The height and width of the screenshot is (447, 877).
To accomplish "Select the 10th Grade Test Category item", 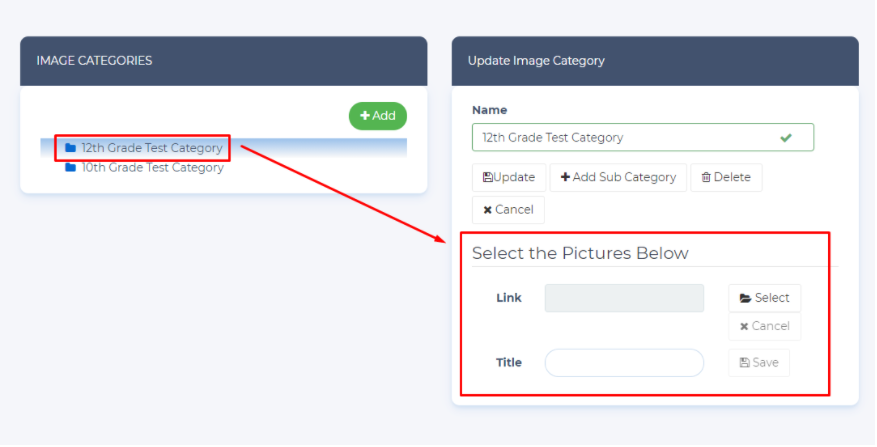I will [152, 168].
